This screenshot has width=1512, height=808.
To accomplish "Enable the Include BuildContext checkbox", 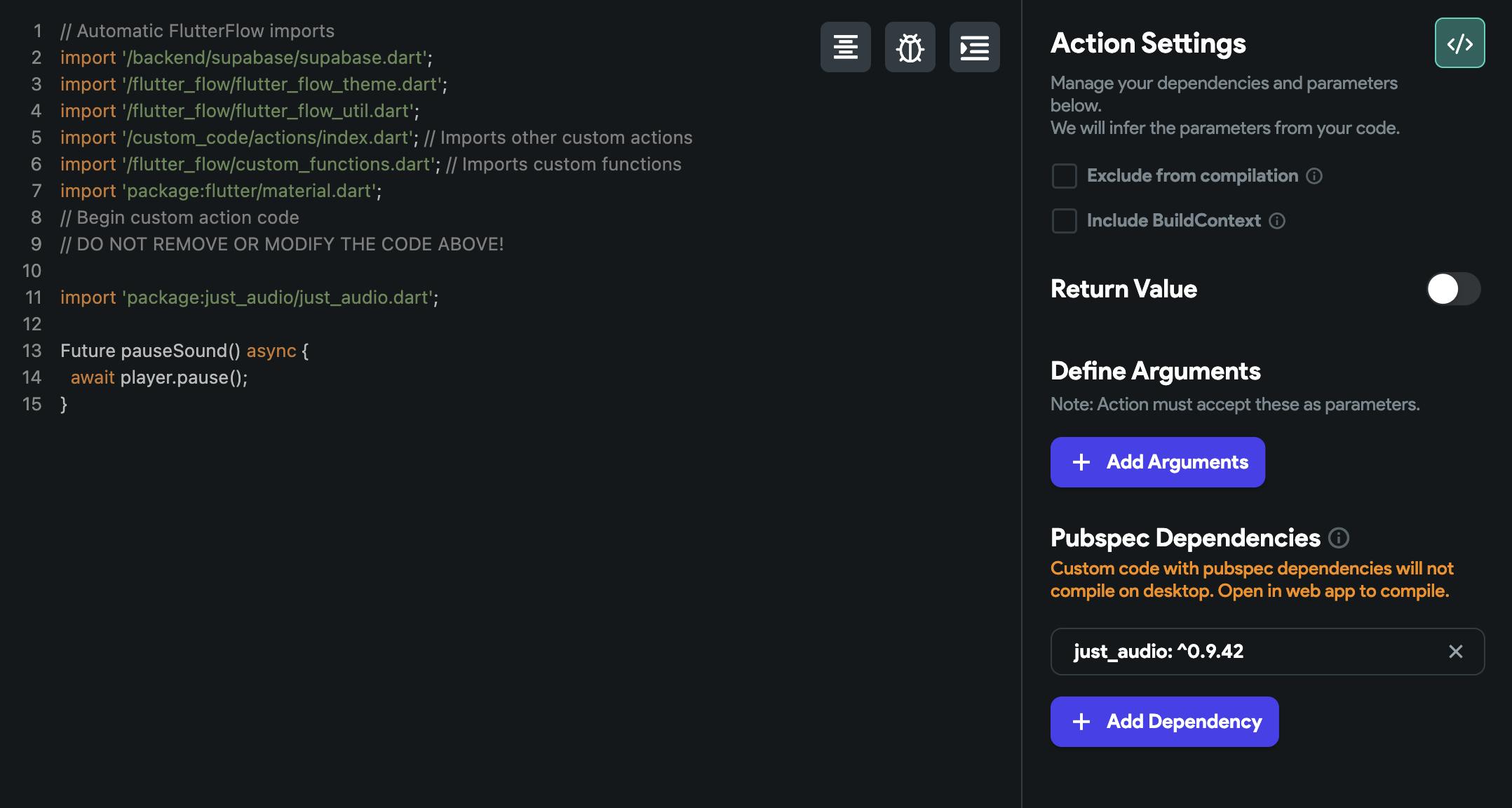I will coord(1064,221).
